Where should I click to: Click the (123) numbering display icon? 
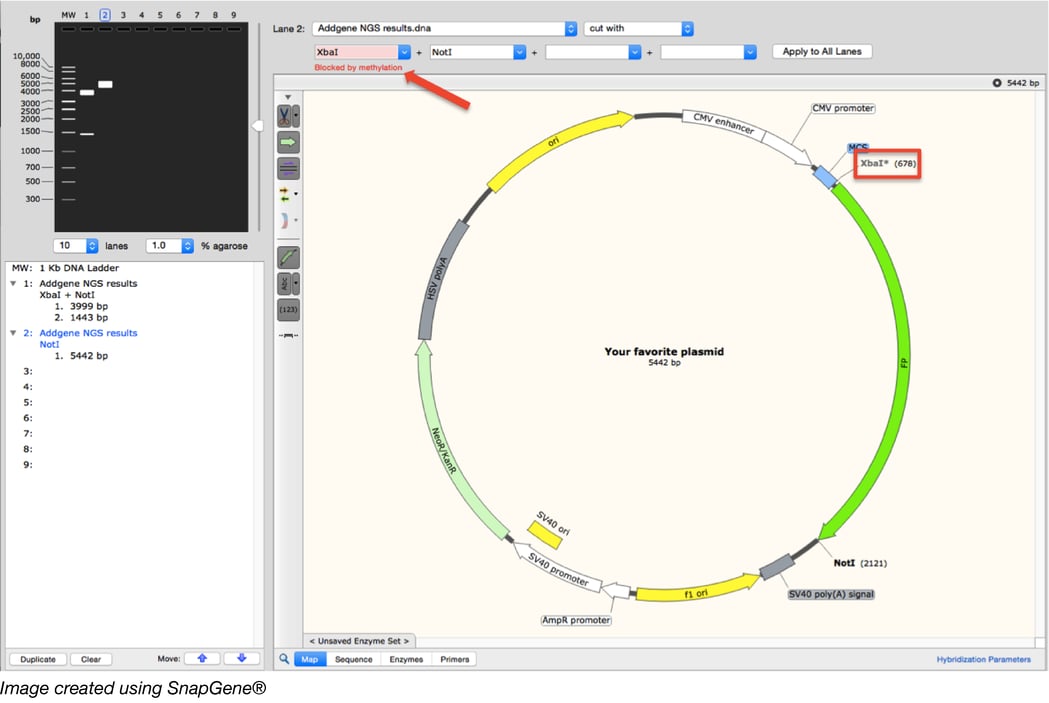point(286,310)
